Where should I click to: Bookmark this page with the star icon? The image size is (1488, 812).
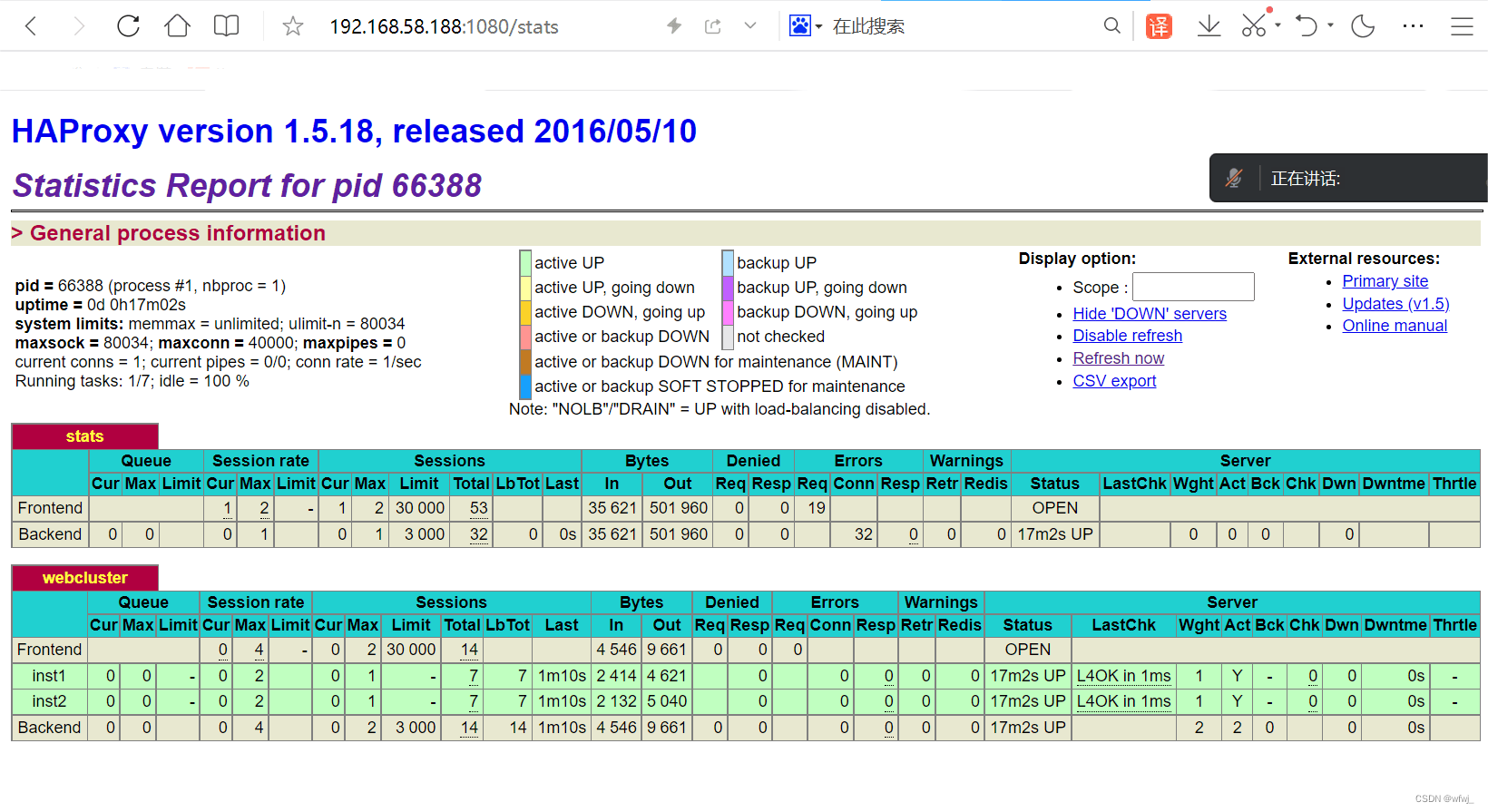coord(292,26)
